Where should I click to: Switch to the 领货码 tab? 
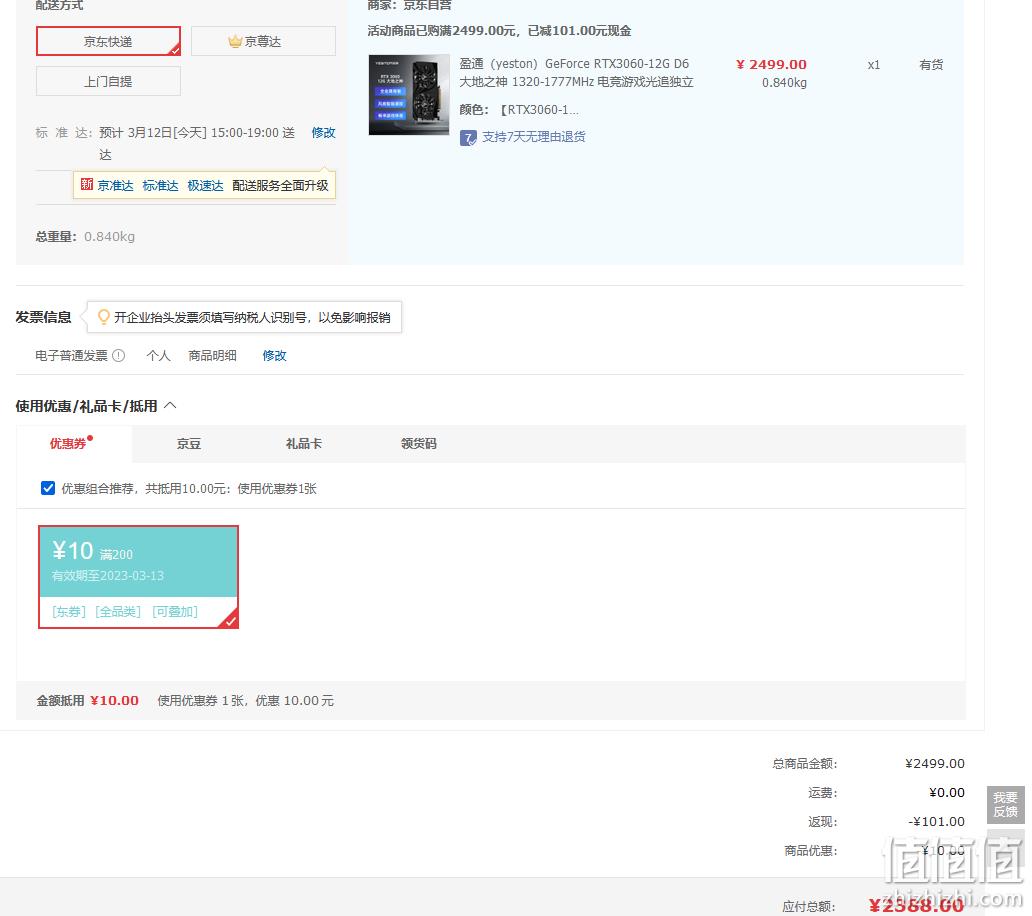click(x=419, y=444)
